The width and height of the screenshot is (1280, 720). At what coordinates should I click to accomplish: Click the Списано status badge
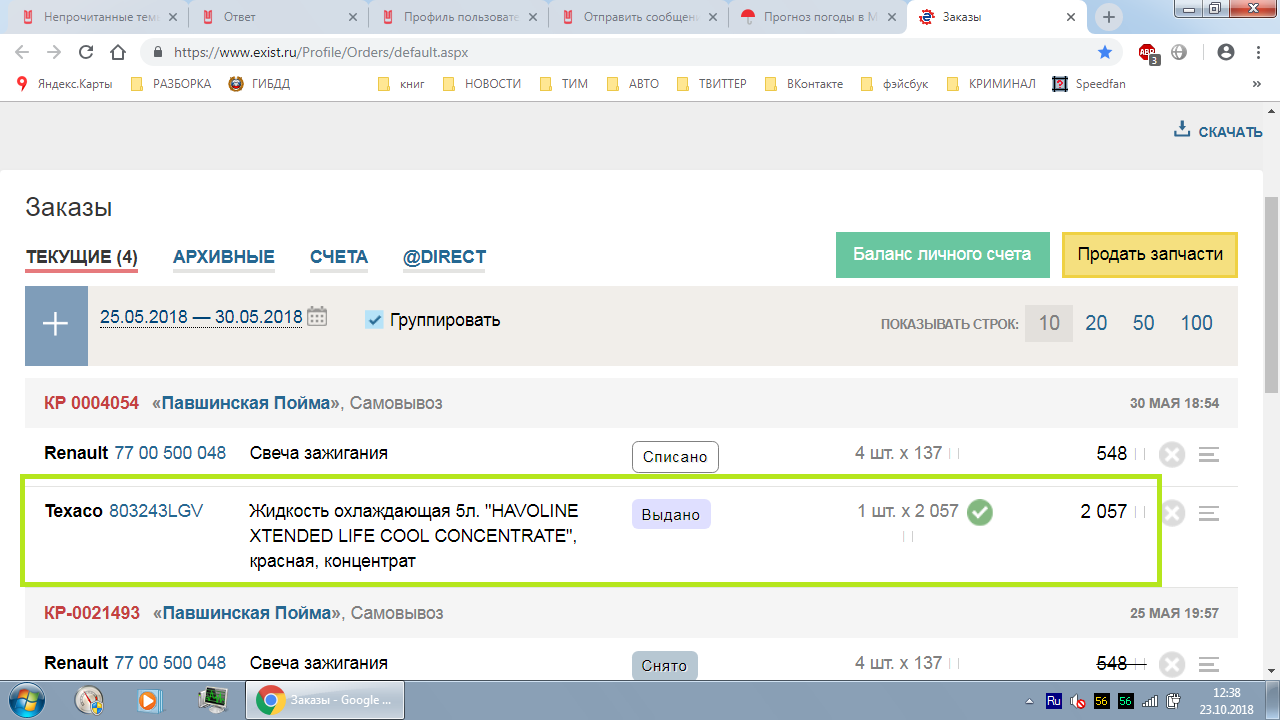pos(675,457)
